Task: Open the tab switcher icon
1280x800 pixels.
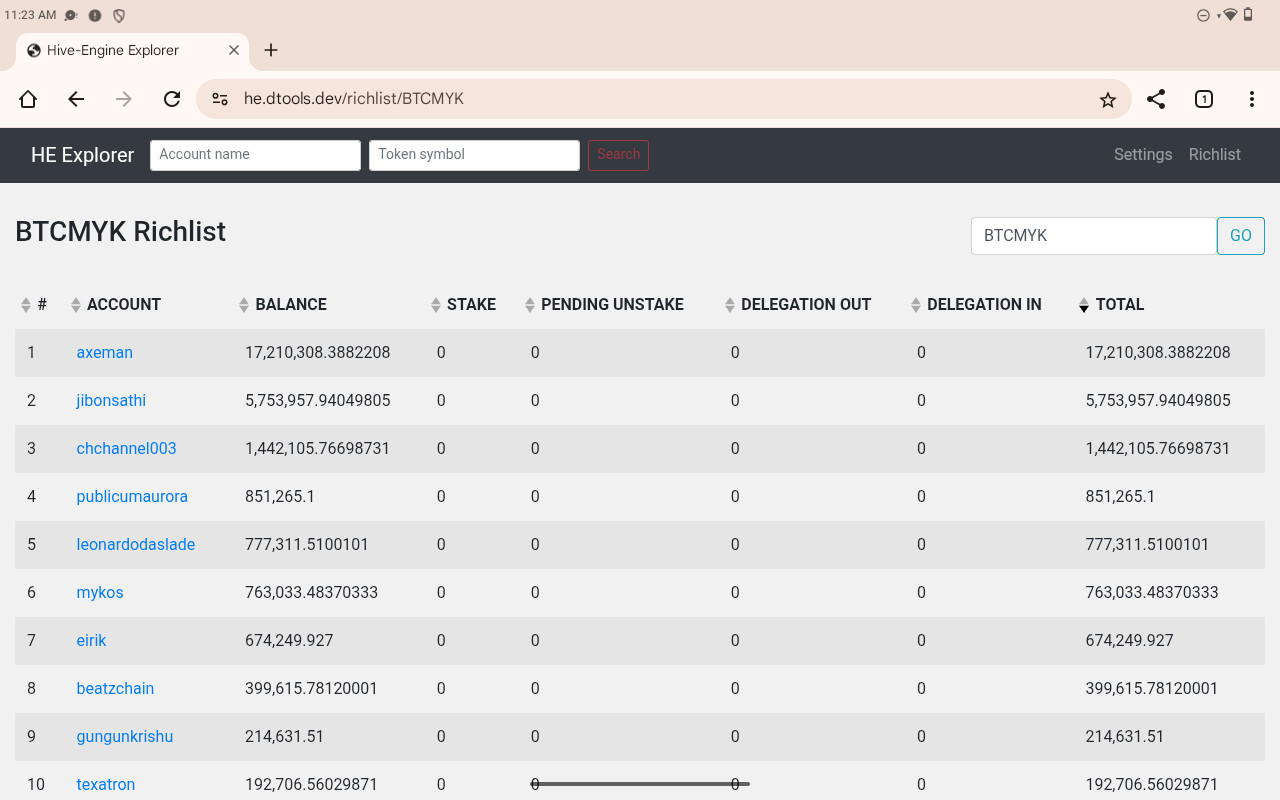Action: [x=1204, y=99]
